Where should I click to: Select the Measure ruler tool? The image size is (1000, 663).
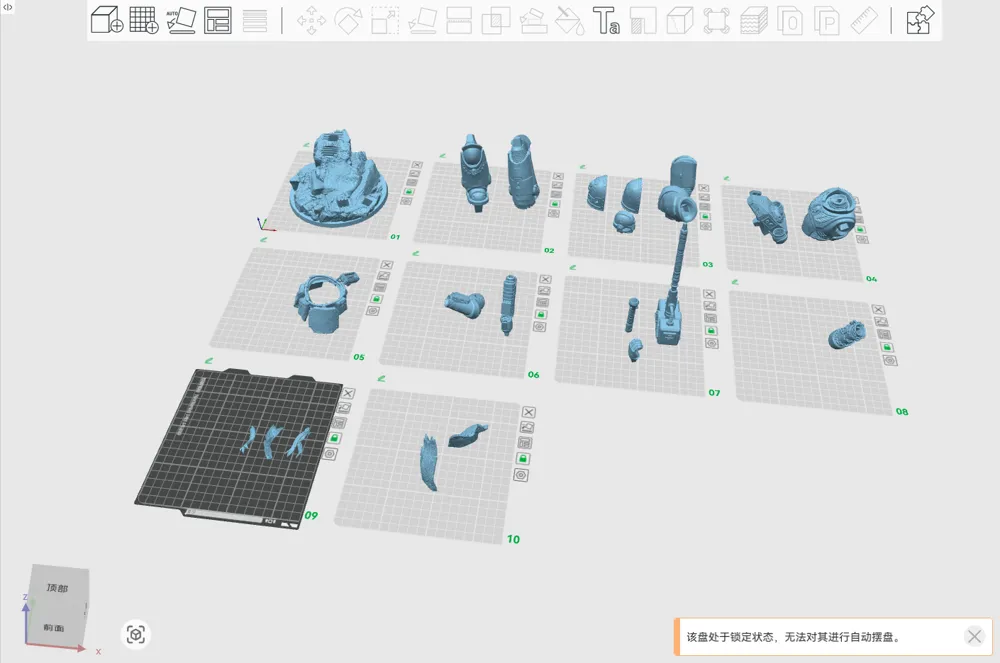click(864, 20)
